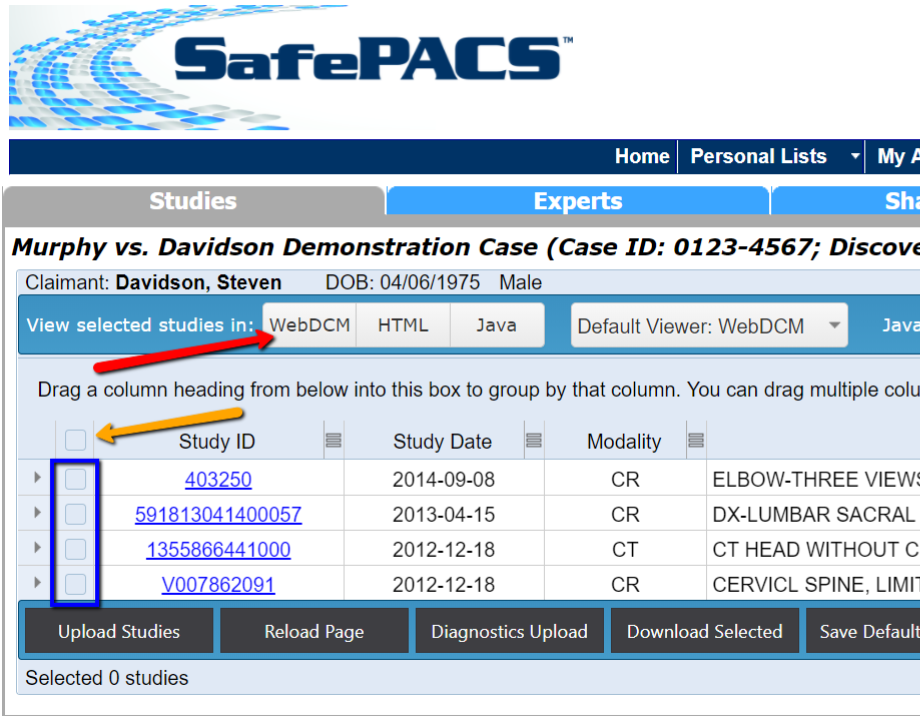Viewport: 920px width, 716px height.
Task: Click the Diagnostics Upload button
Action: pyautogui.click(x=509, y=631)
